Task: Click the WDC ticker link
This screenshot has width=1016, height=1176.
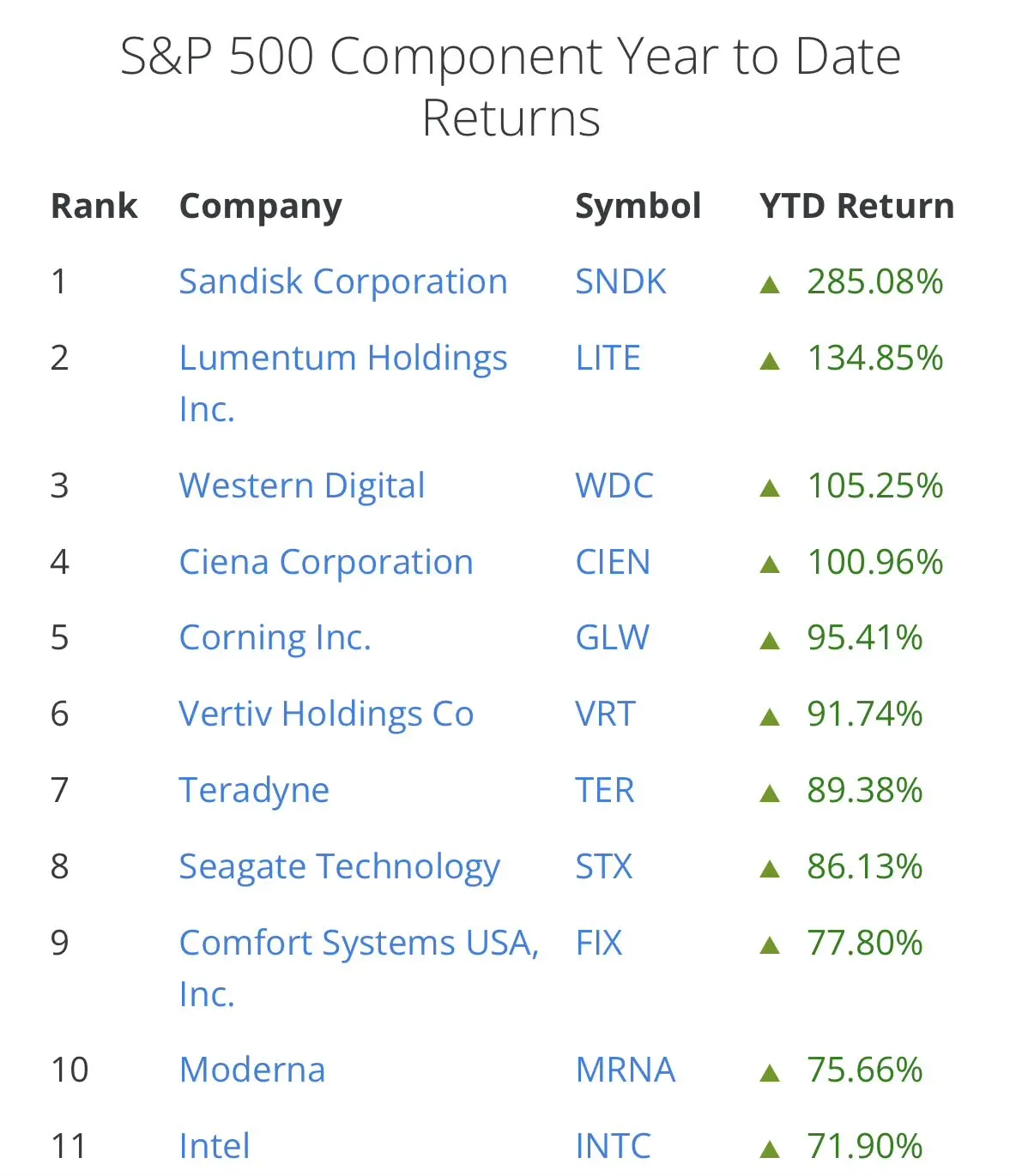Action: click(x=614, y=485)
